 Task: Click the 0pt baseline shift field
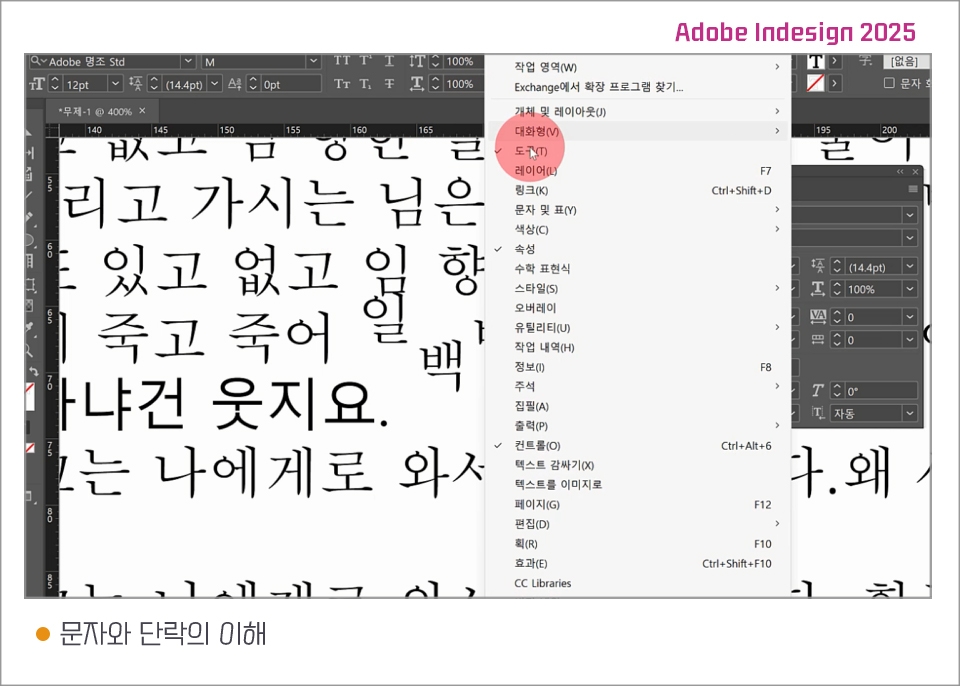tap(291, 84)
